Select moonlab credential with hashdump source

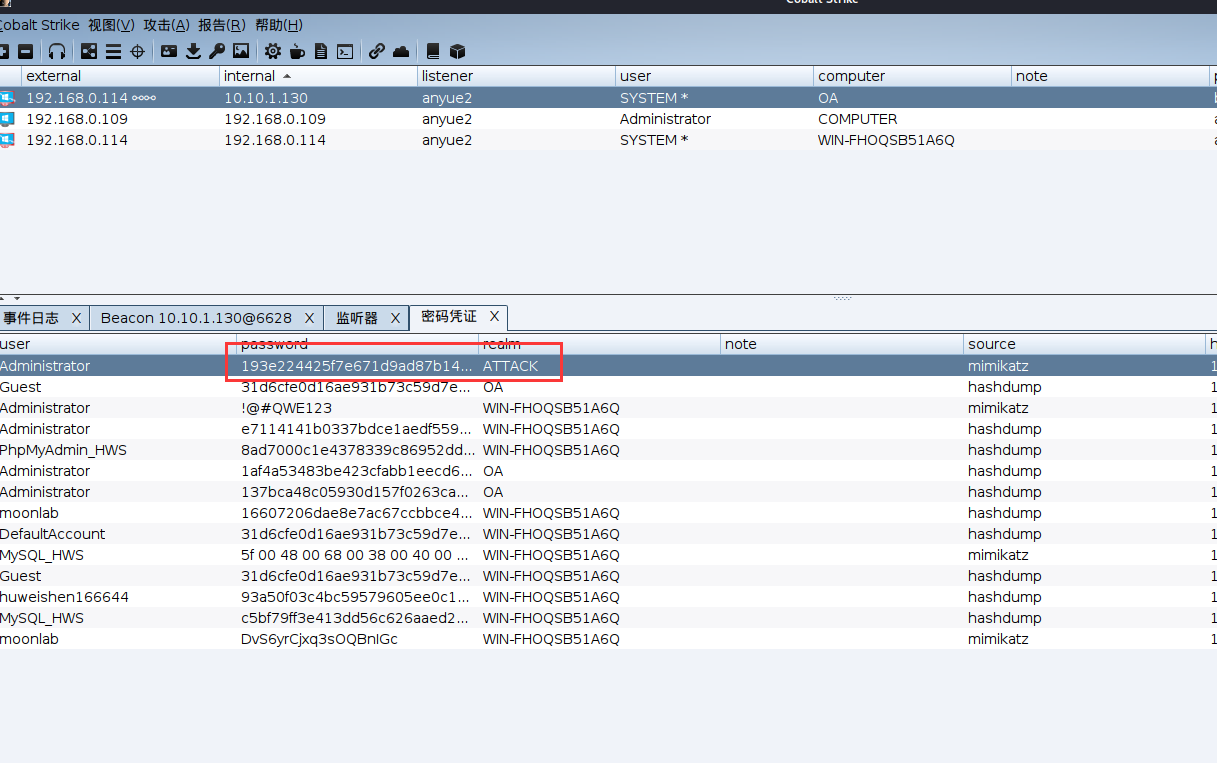click(x=608, y=513)
